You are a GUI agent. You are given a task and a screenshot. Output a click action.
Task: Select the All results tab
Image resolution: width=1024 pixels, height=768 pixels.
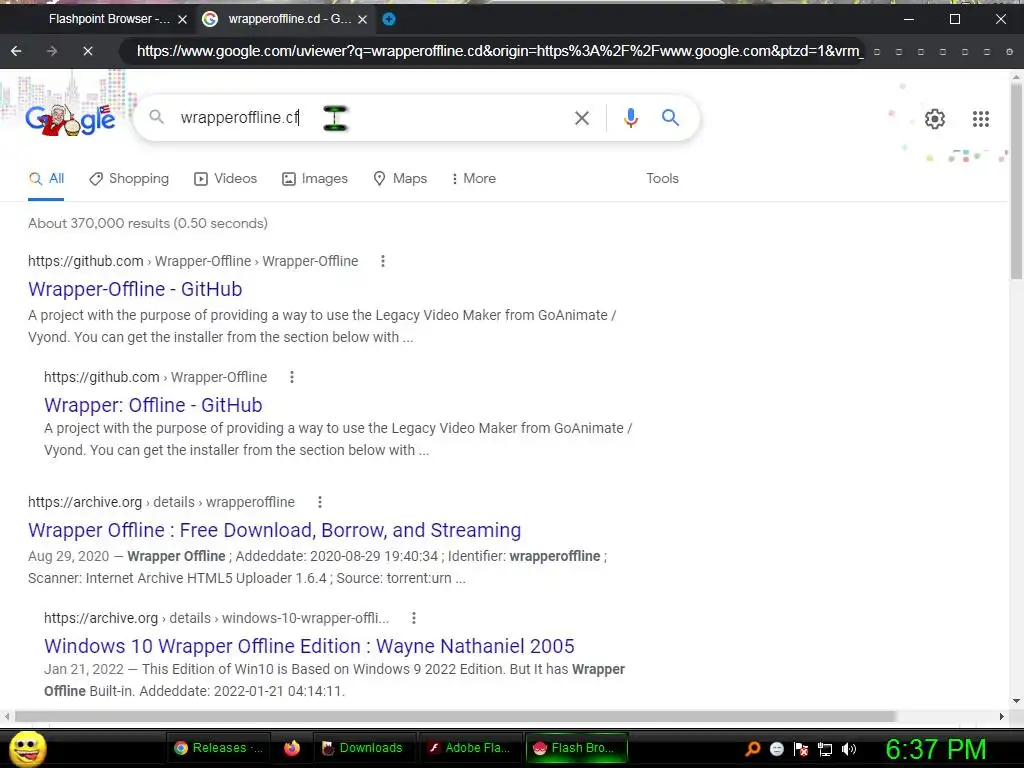point(46,178)
